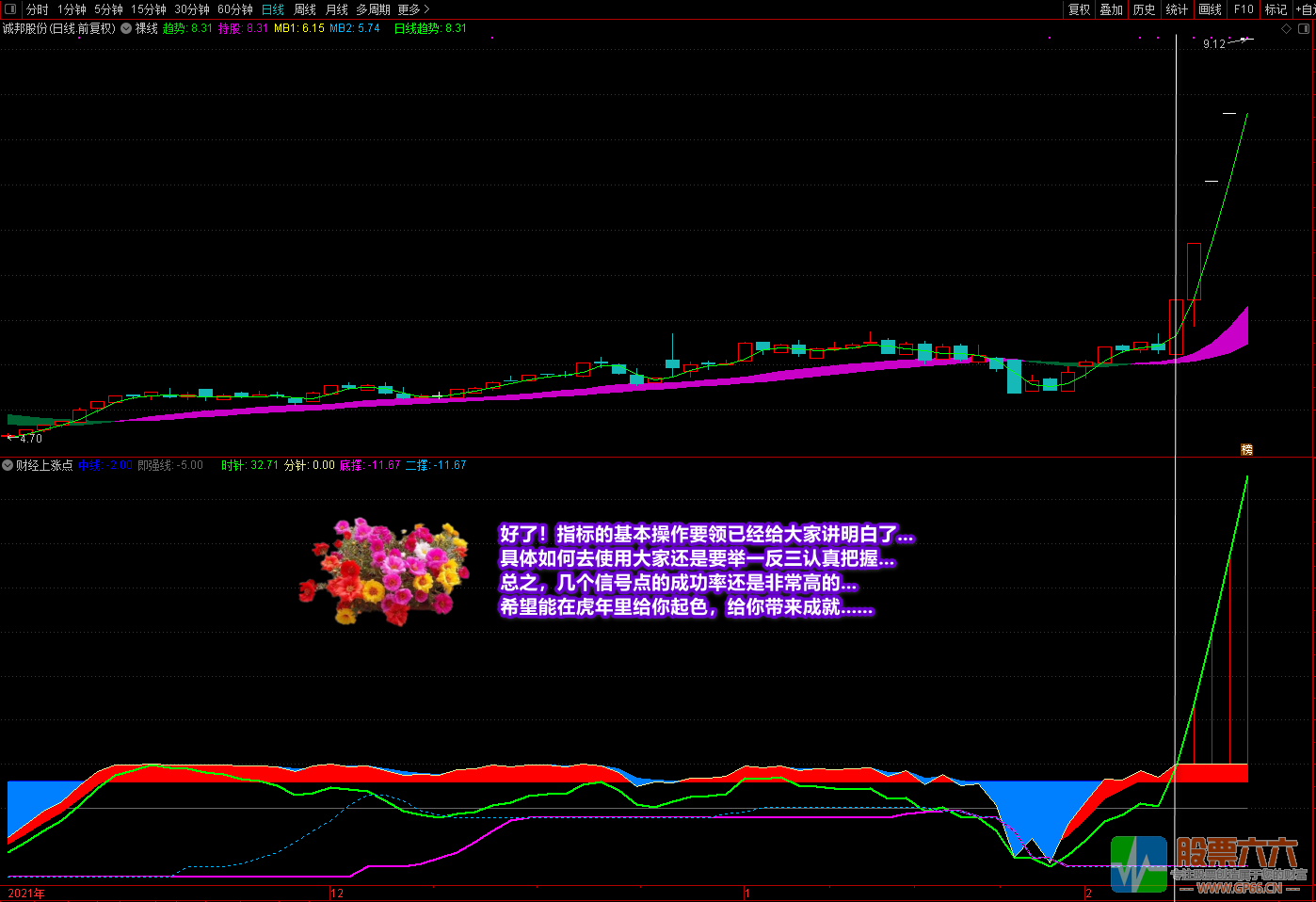Click the flower bouquet image
Viewport: 1316px width, 902px height.
point(385,571)
